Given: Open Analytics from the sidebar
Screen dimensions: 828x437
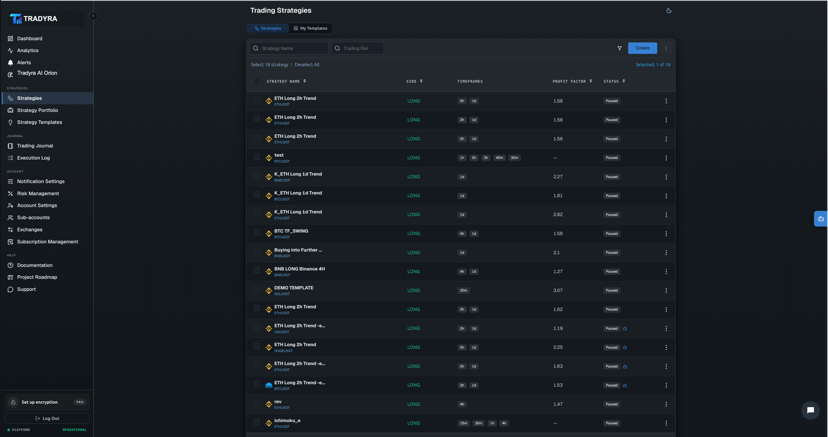Looking at the screenshot, I should 27,51.
